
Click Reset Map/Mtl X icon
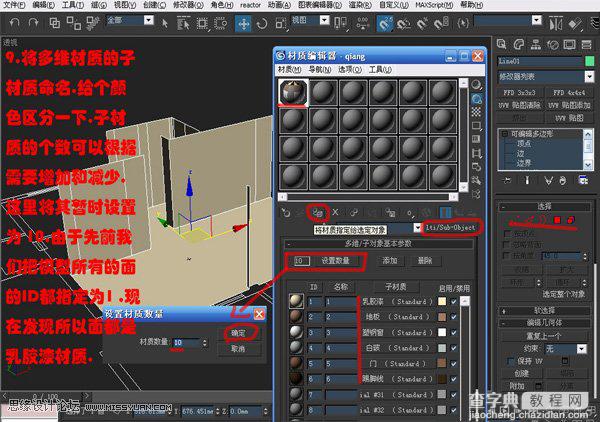pyautogui.click(x=335, y=212)
